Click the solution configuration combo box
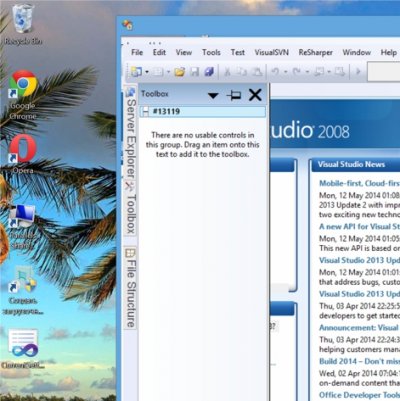The width and height of the screenshot is (400, 401). click(383, 71)
